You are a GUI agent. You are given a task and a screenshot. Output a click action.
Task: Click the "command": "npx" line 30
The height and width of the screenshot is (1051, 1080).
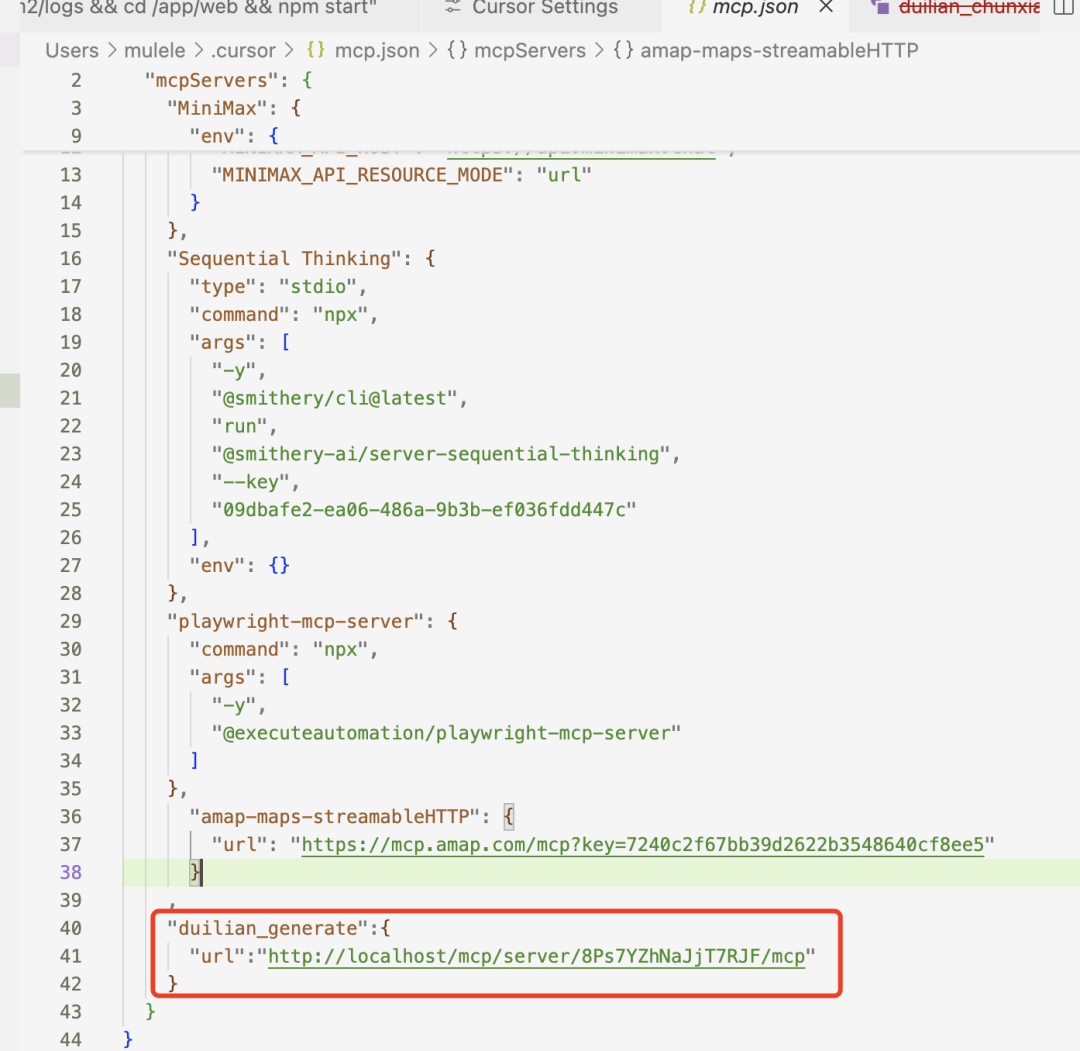pyautogui.click(x=284, y=649)
